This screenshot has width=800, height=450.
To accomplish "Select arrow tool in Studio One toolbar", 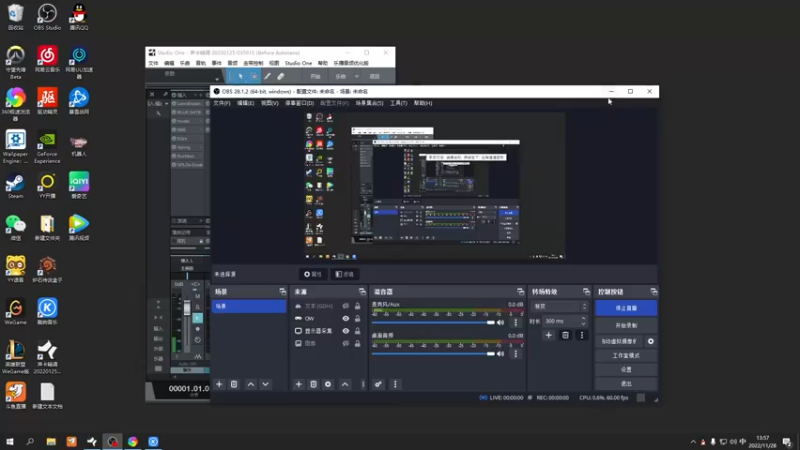I will (x=241, y=77).
